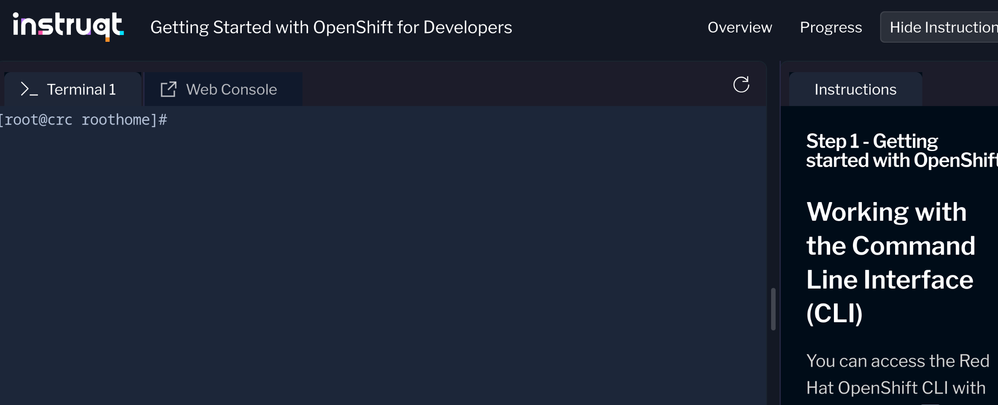Click the Instruqt logo
The width and height of the screenshot is (998, 405).
point(68,26)
